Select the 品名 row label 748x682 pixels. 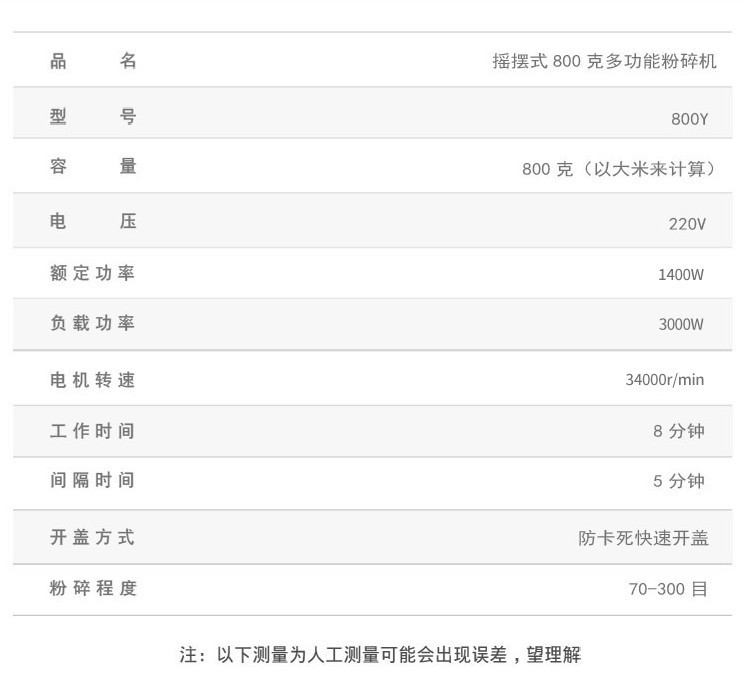coord(93,61)
